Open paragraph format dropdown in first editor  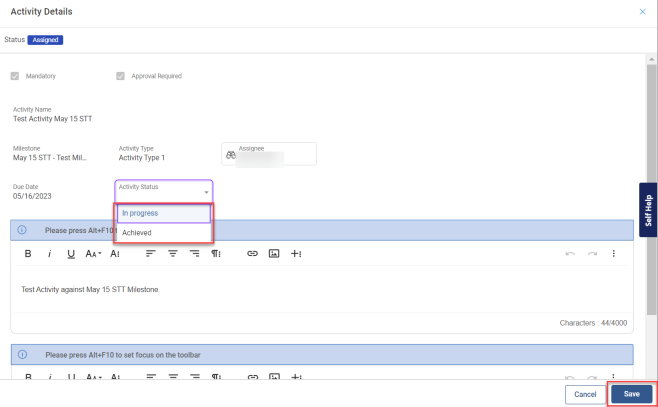[216, 254]
